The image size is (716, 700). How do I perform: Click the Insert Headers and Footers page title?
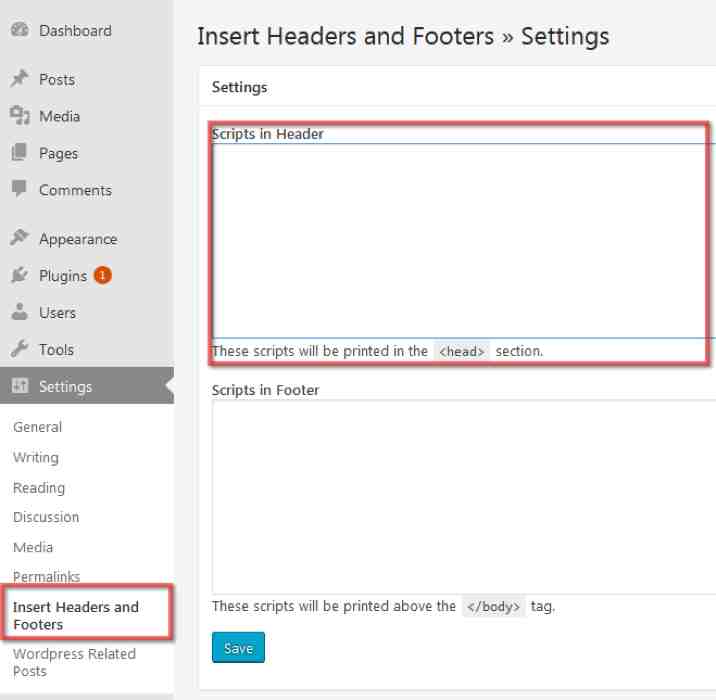point(403,37)
